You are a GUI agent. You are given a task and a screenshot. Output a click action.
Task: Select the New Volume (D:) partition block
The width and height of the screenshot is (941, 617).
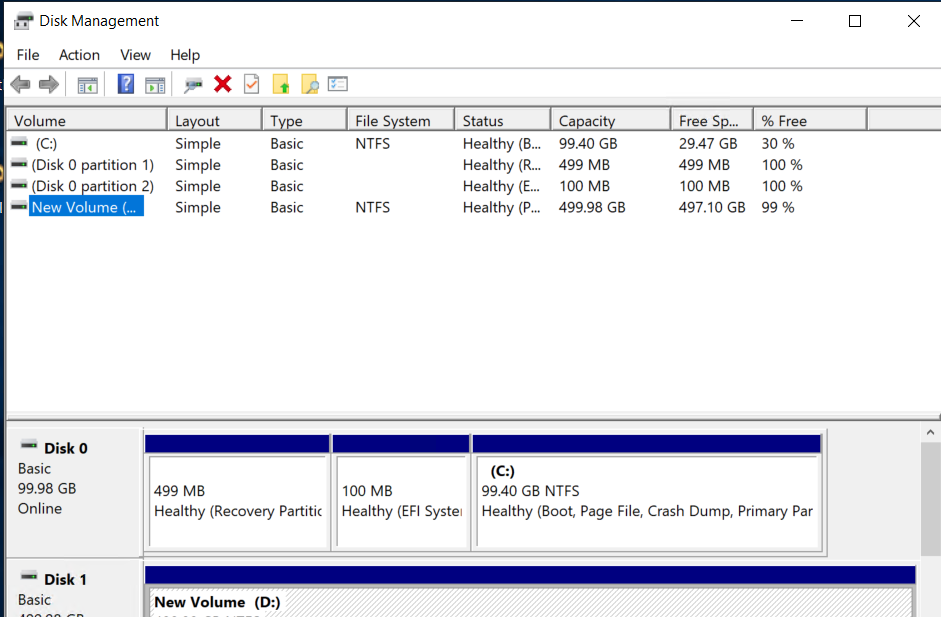click(530, 592)
